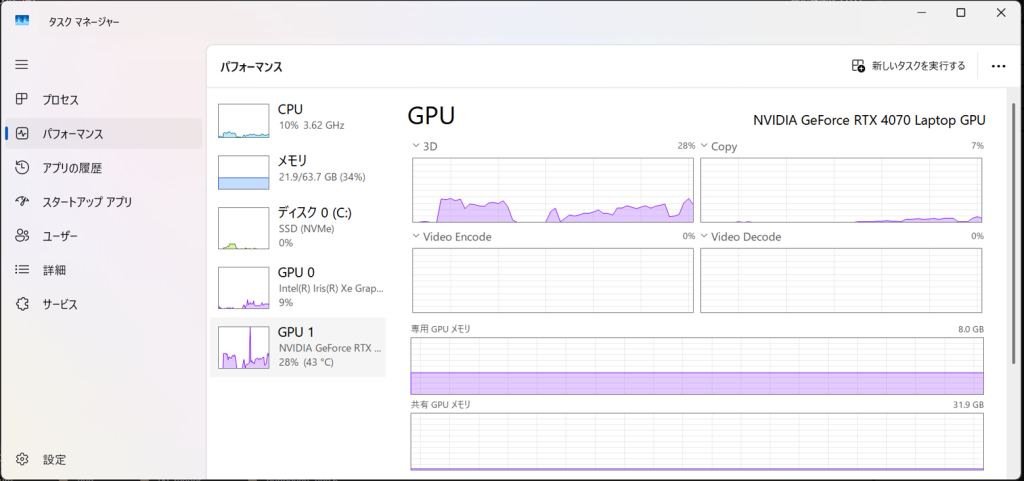Select Disk 0 (C:) performance entry
Viewport: 1024px width, 481px height.
[300, 227]
